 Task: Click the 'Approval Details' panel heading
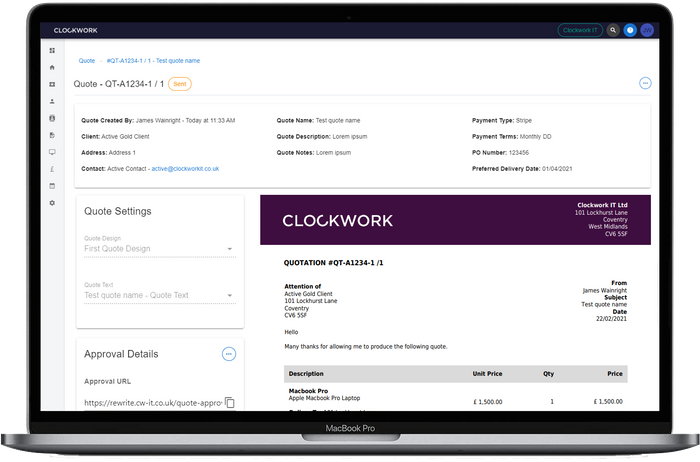pyautogui.click(x=121, y=354)
